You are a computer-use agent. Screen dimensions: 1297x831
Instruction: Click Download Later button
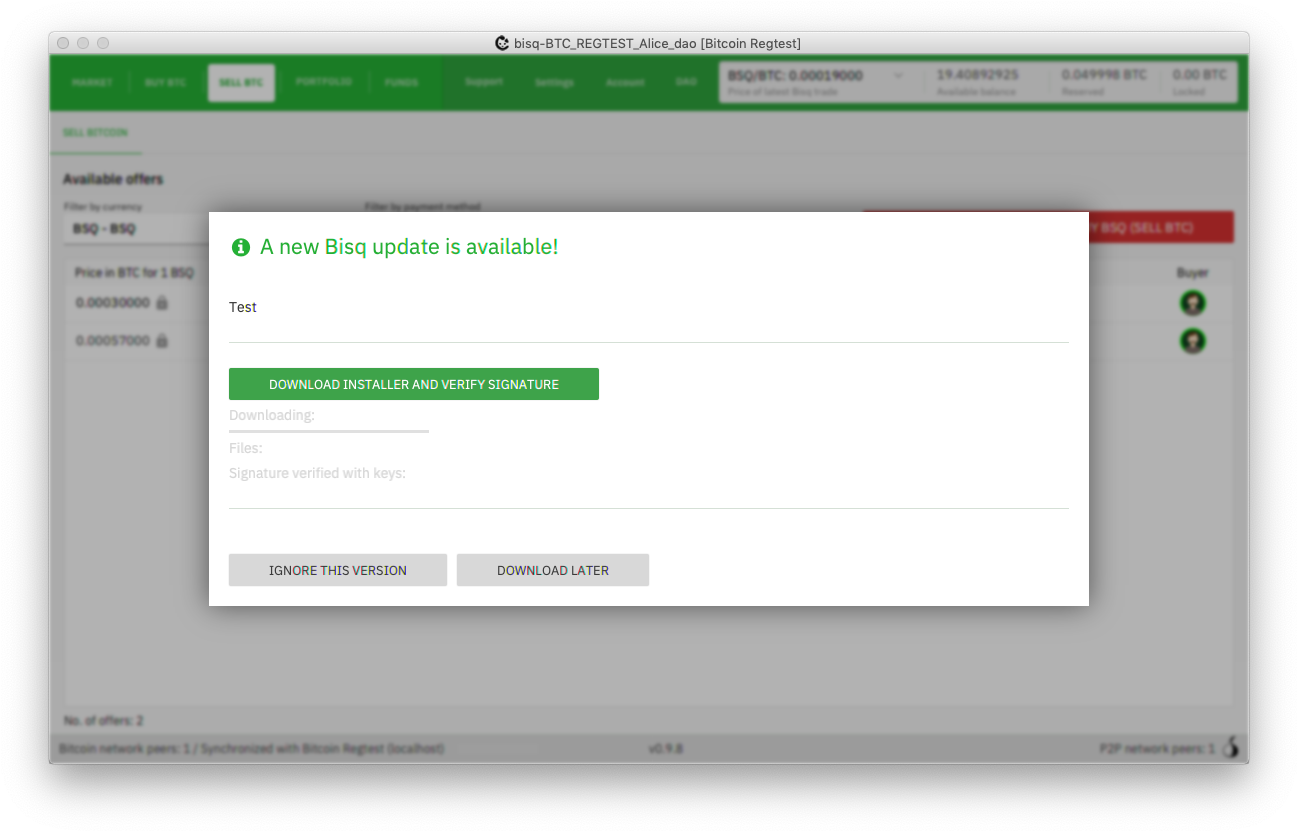[x=553, y=570]
